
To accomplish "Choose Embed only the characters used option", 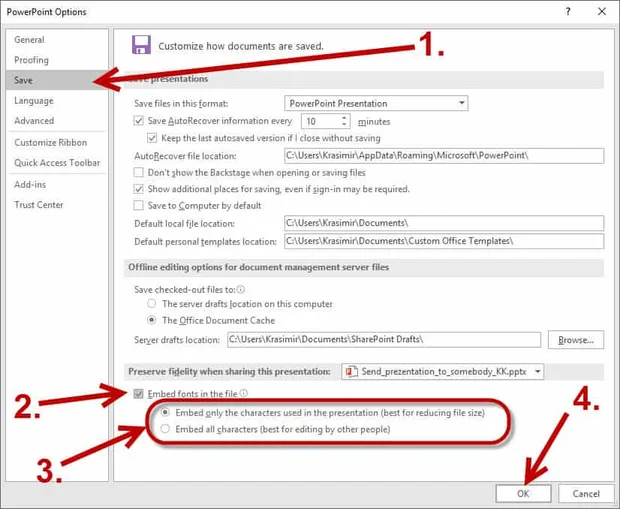I will pyautogui.click(x=165, y=412).
